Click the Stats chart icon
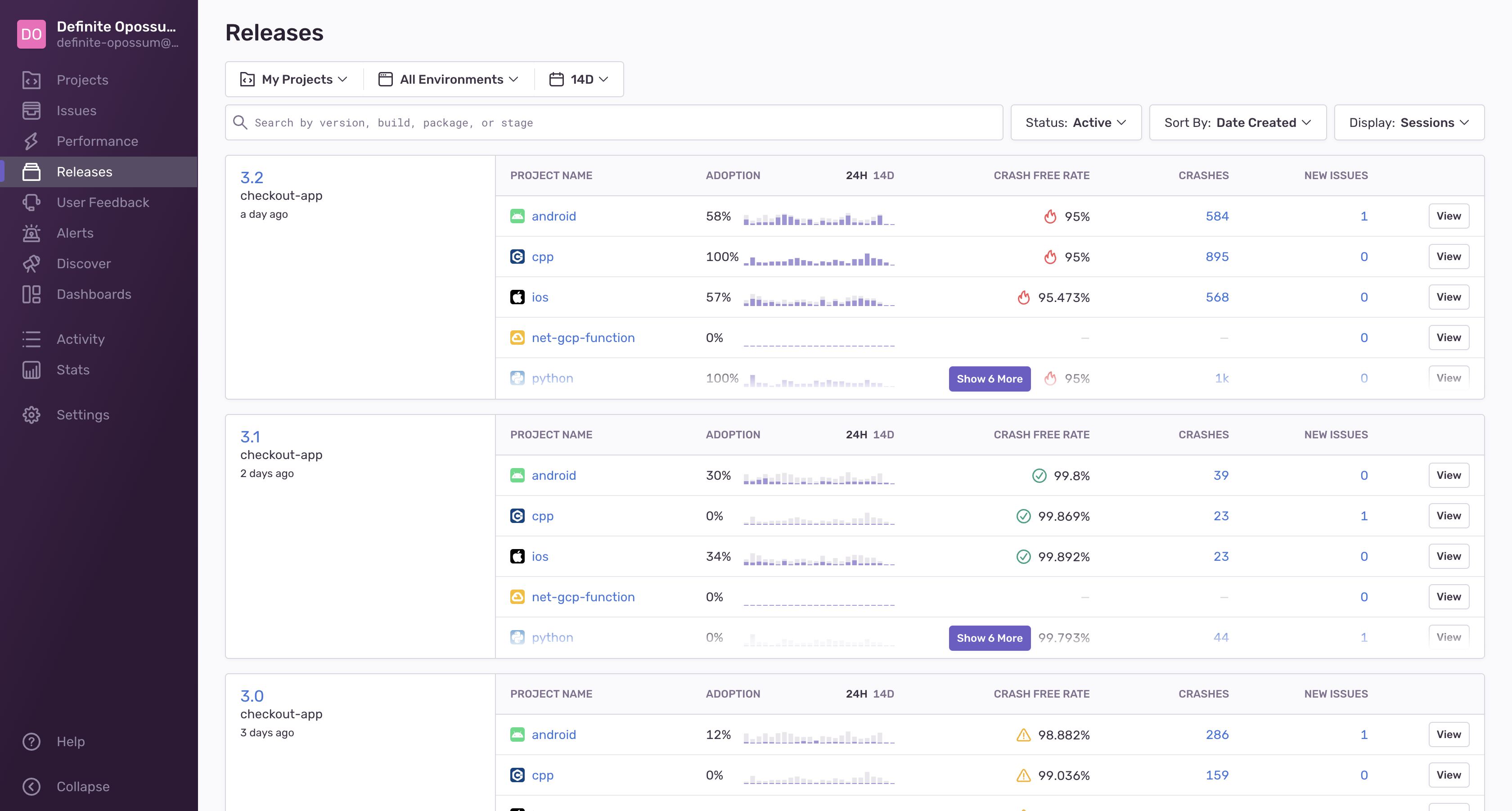The width and height of the screenshot is (1512, 811). coord(31,369)
